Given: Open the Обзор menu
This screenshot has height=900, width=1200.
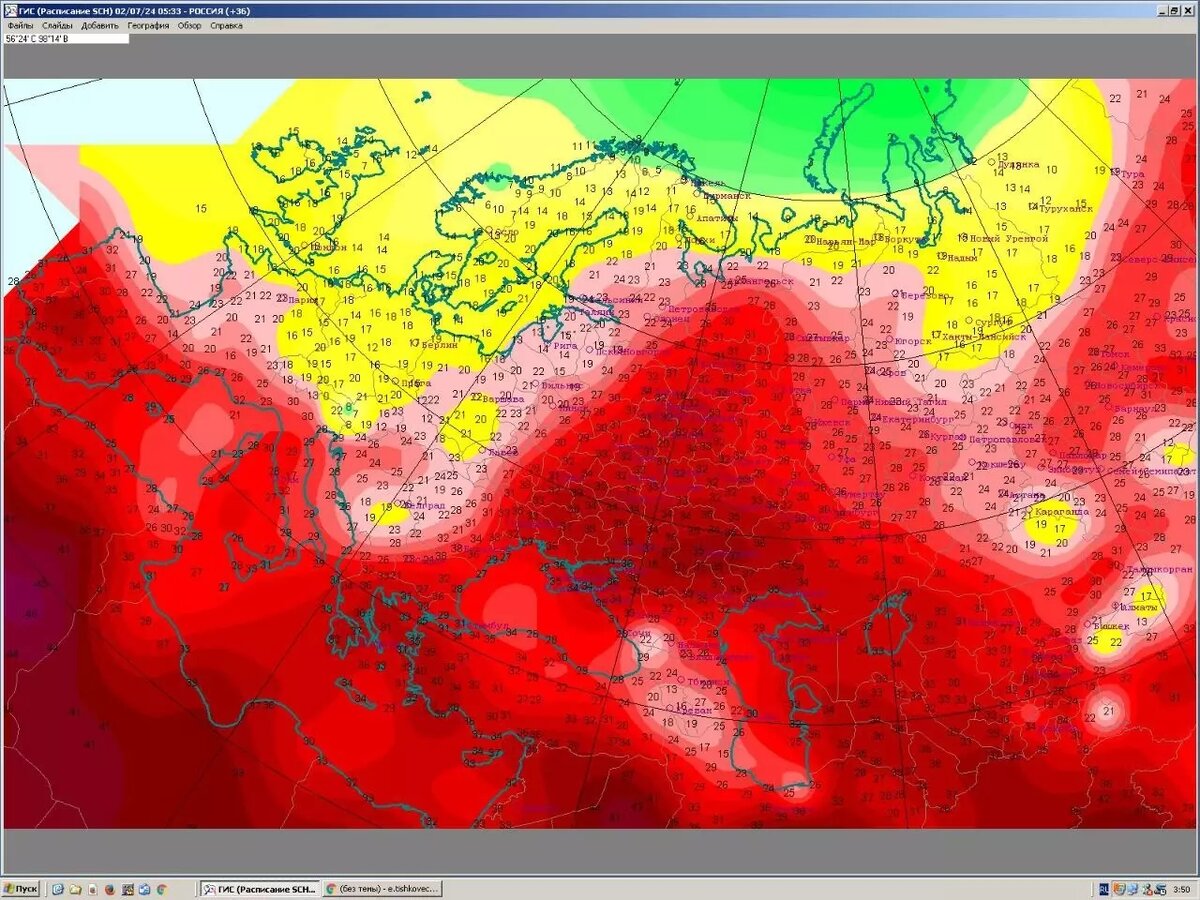Looking at the screenshot, I should [x=190, y=25].
